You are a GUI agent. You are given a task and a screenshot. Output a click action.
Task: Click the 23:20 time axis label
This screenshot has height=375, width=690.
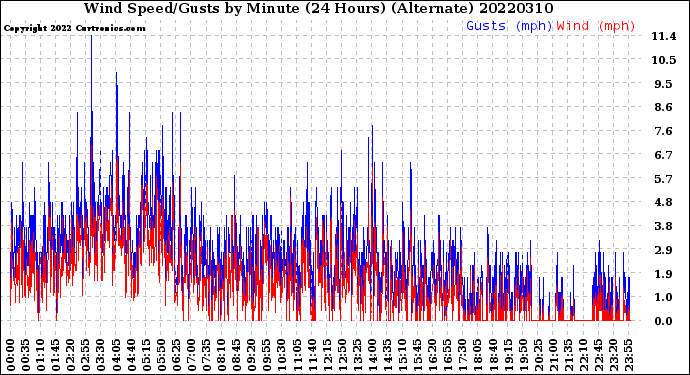click(x=613, y=355)
